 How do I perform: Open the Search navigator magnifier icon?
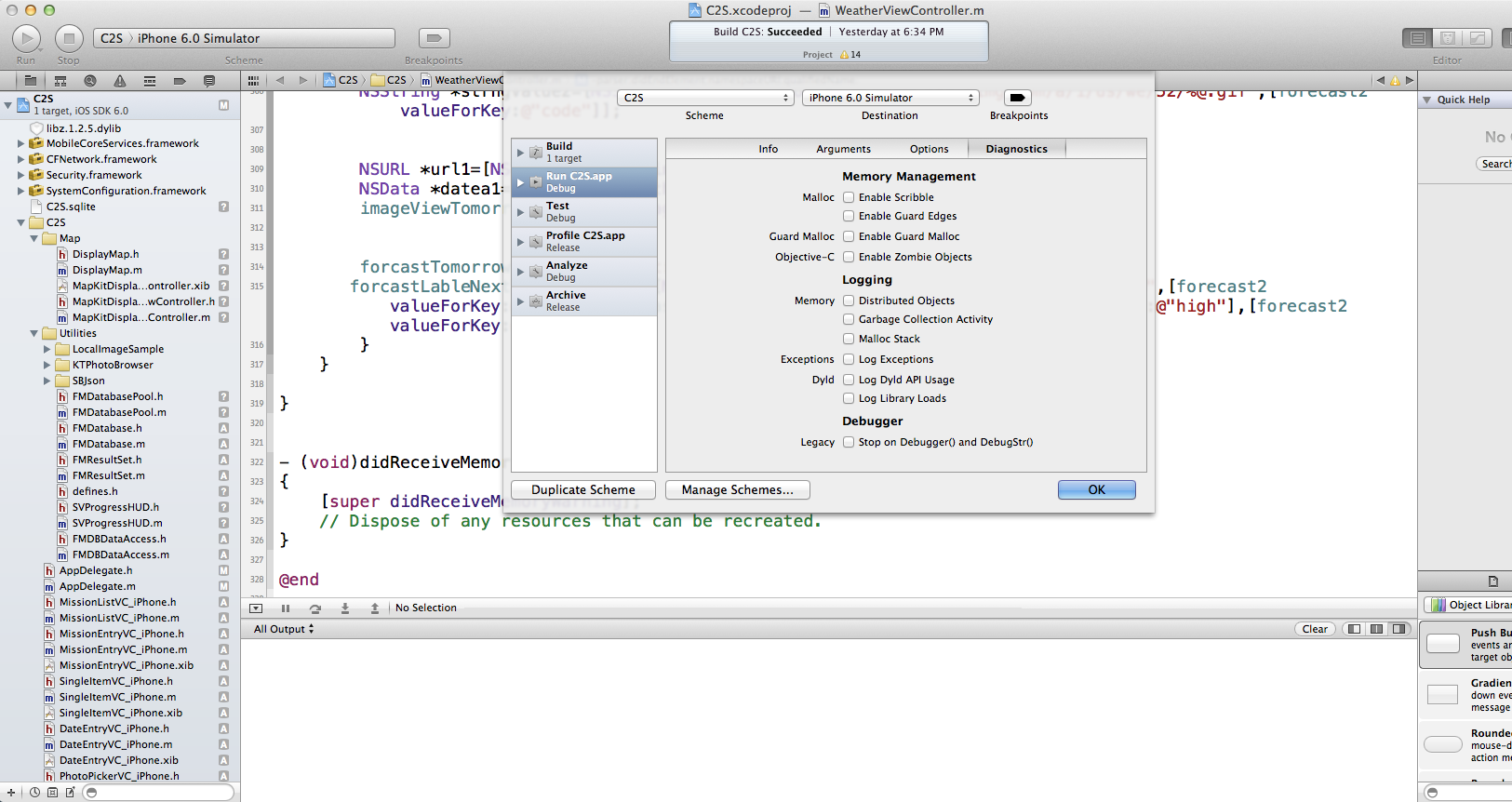[90, 81]
